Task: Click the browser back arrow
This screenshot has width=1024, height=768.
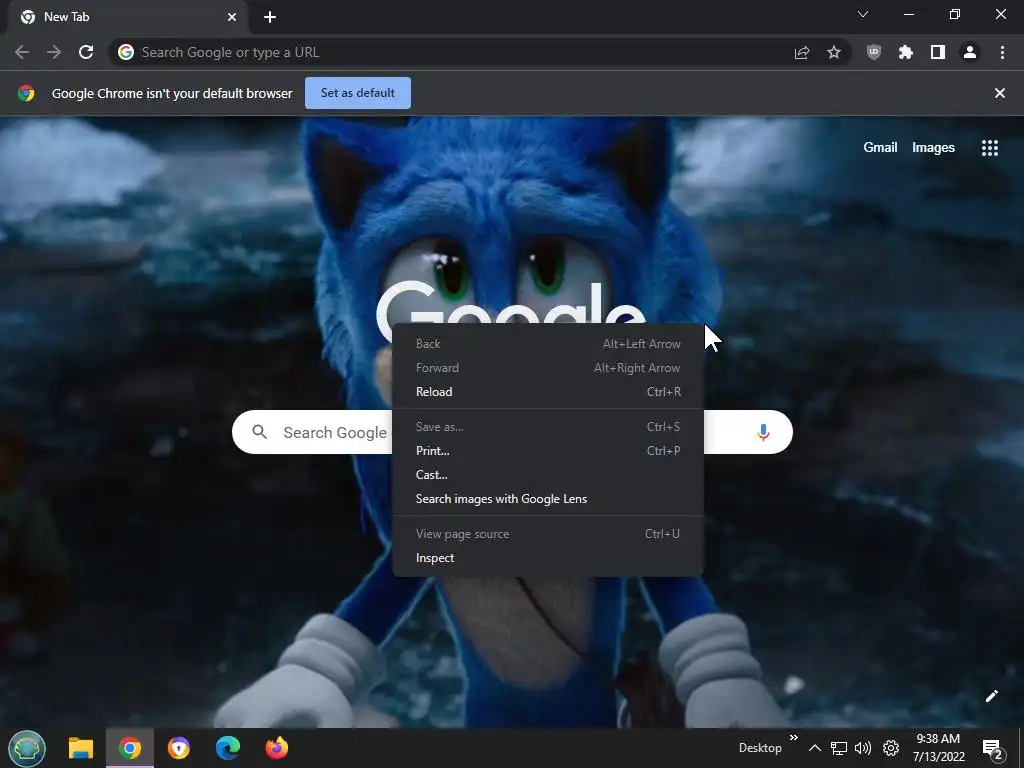Action: click(22, 52)
